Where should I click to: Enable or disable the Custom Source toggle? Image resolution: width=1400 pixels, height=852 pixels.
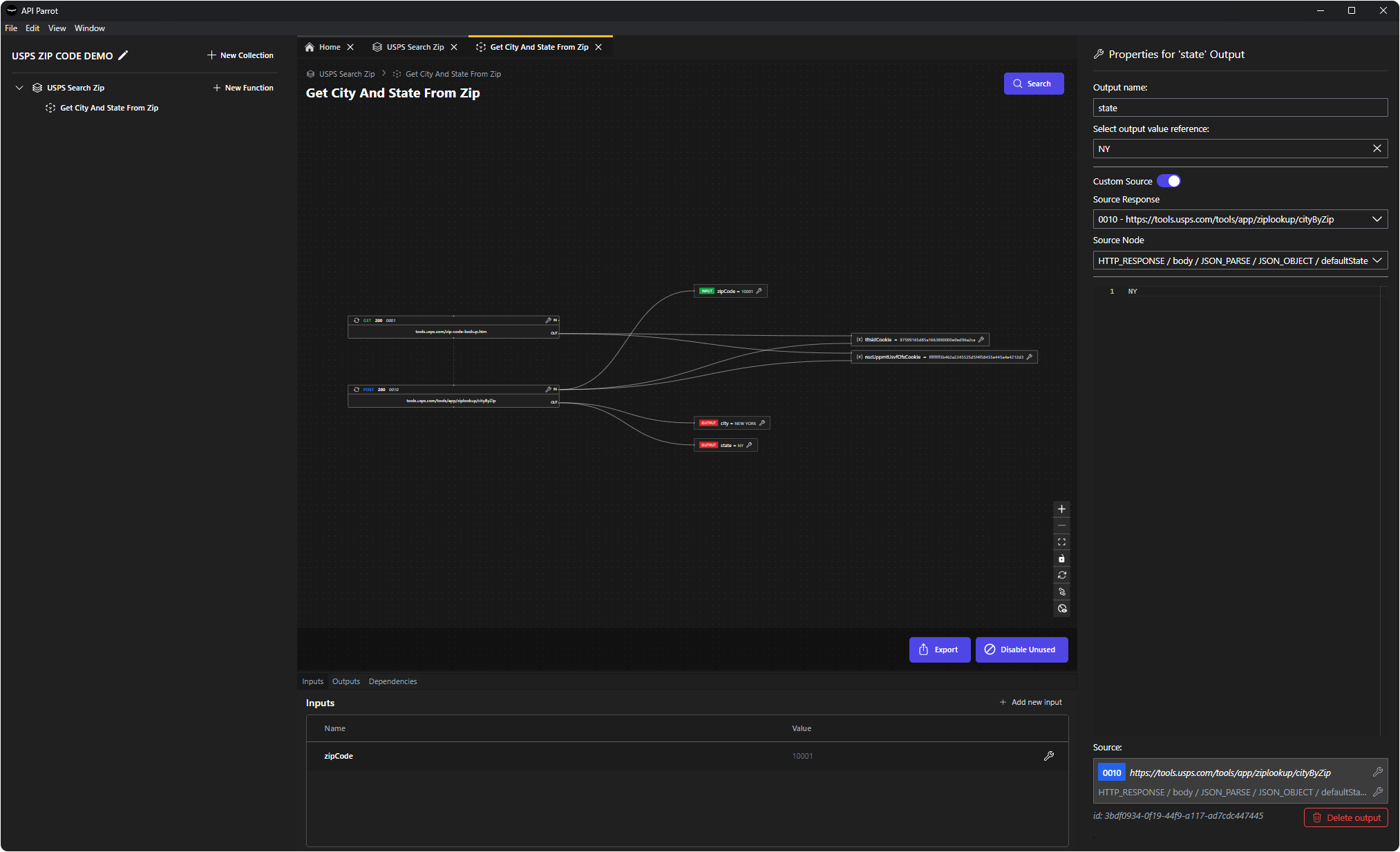click(x=1169, y=180)
